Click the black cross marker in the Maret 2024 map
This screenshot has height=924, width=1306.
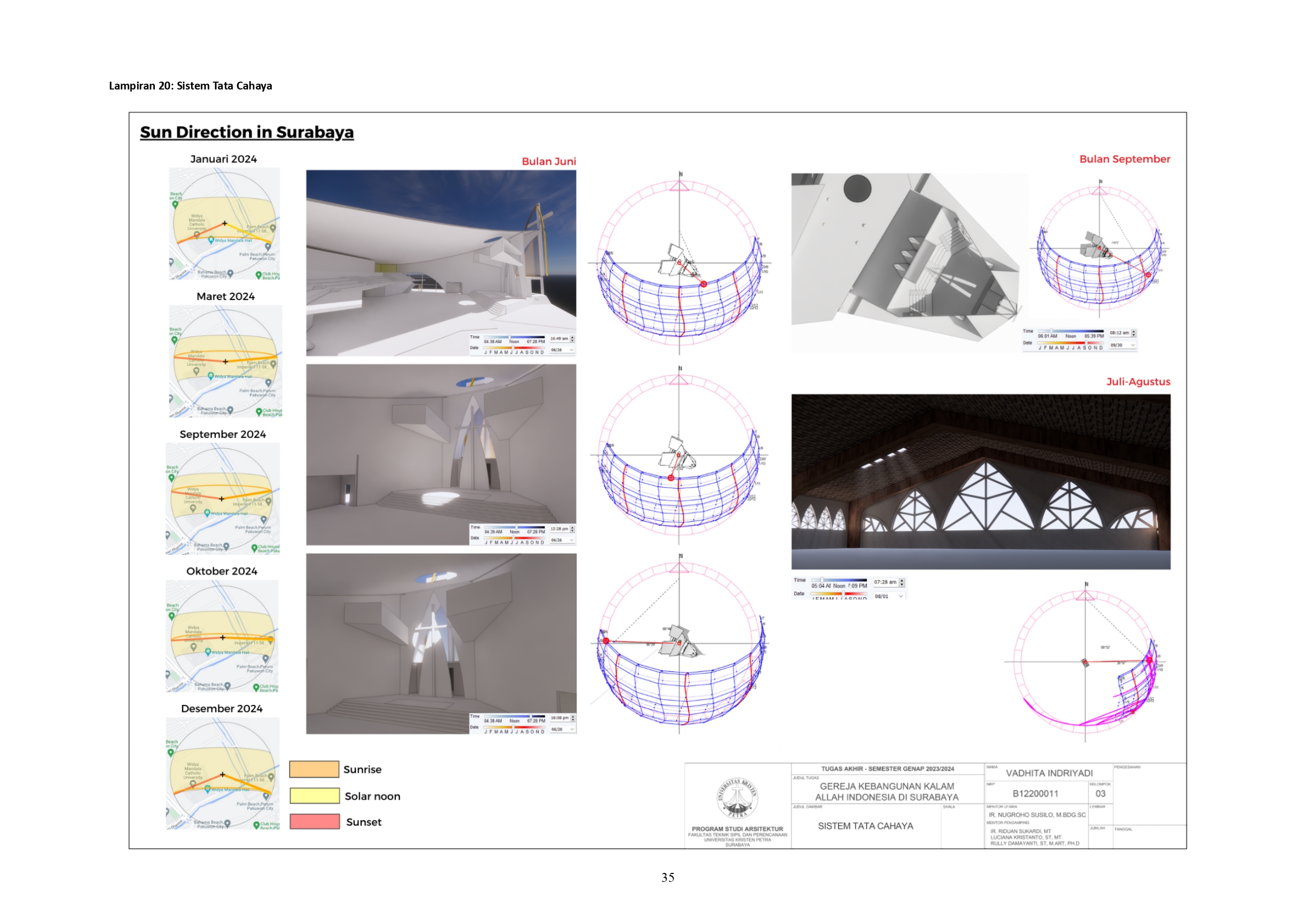[x=225, y=361]
